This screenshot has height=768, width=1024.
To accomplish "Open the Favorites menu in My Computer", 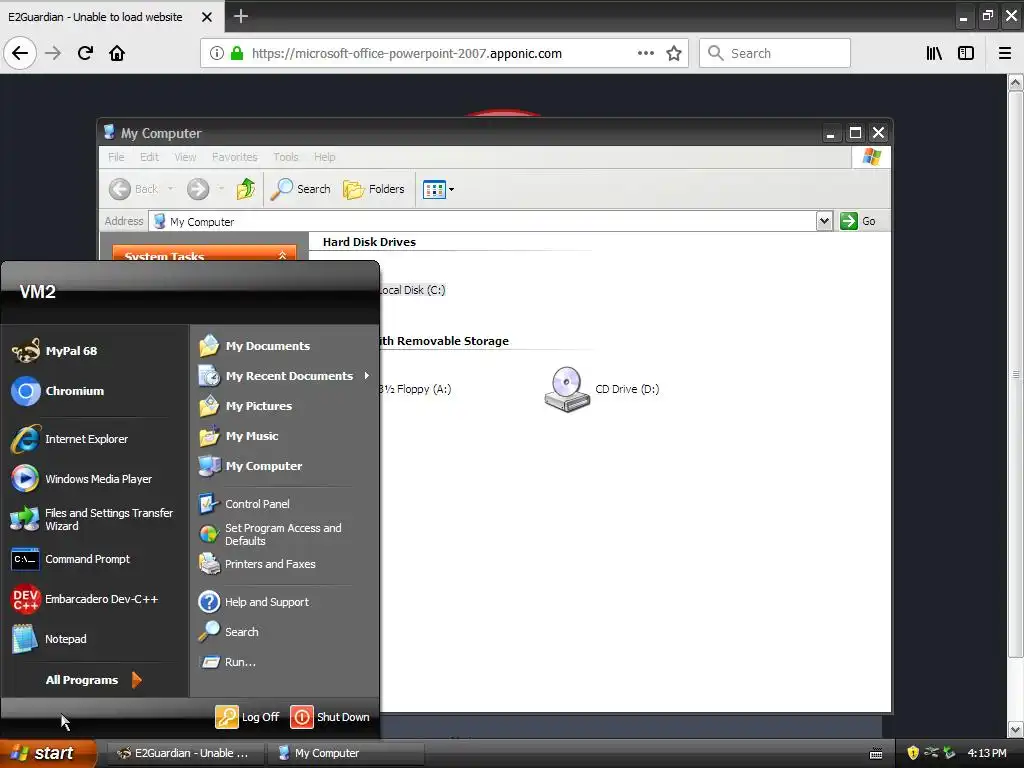I will point(234,157).
